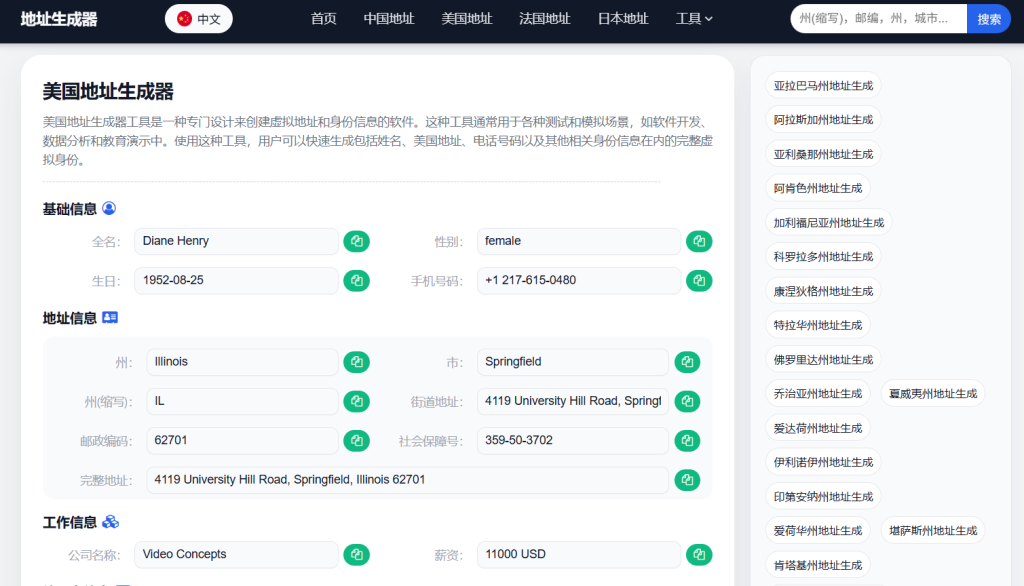Image resolution: width=1024 pixels, height=586 pixels.
Task: Switch the language using 中文 selector
Action: [x=198, y=18]
